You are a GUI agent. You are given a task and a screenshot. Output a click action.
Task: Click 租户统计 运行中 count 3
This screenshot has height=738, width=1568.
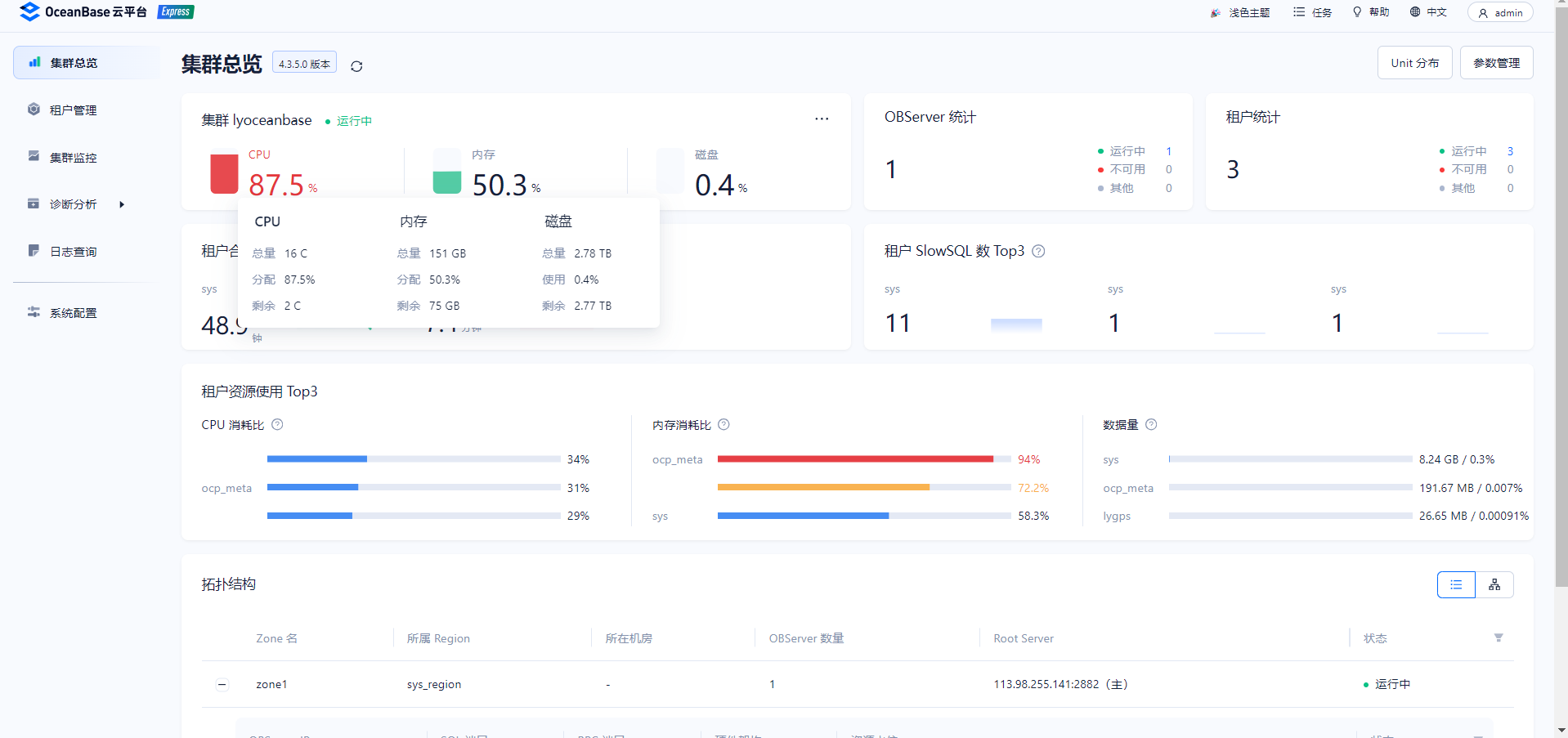1510,151
